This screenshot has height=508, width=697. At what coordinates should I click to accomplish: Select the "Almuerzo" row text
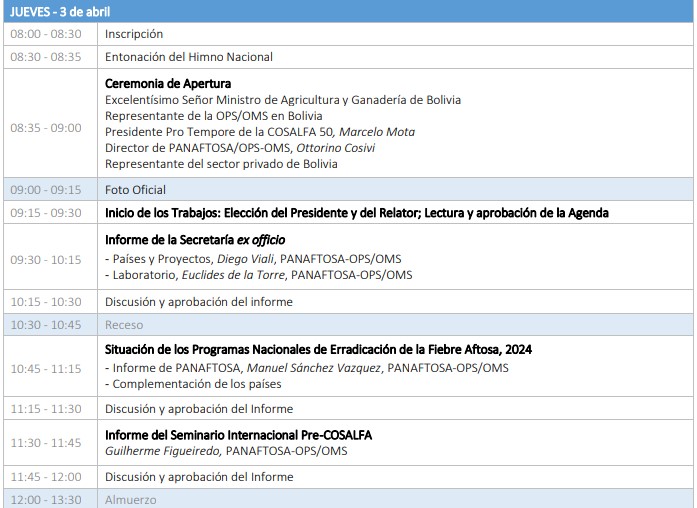coord(131,500)
